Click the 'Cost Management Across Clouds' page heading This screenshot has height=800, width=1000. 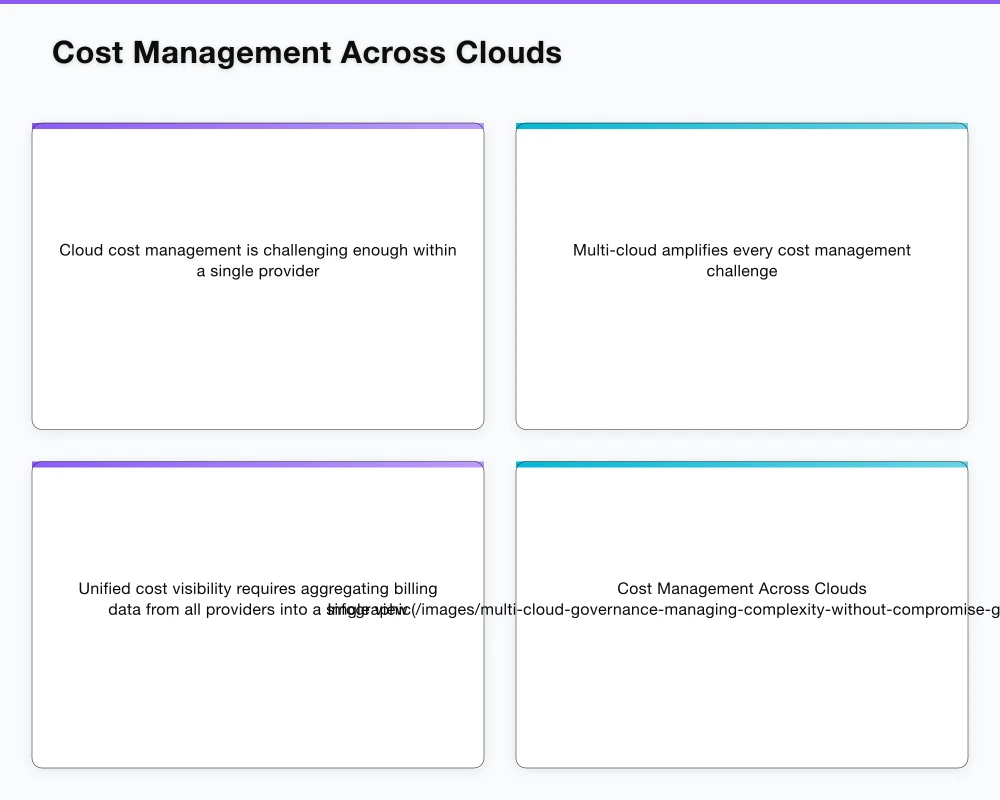pos(306,52)
